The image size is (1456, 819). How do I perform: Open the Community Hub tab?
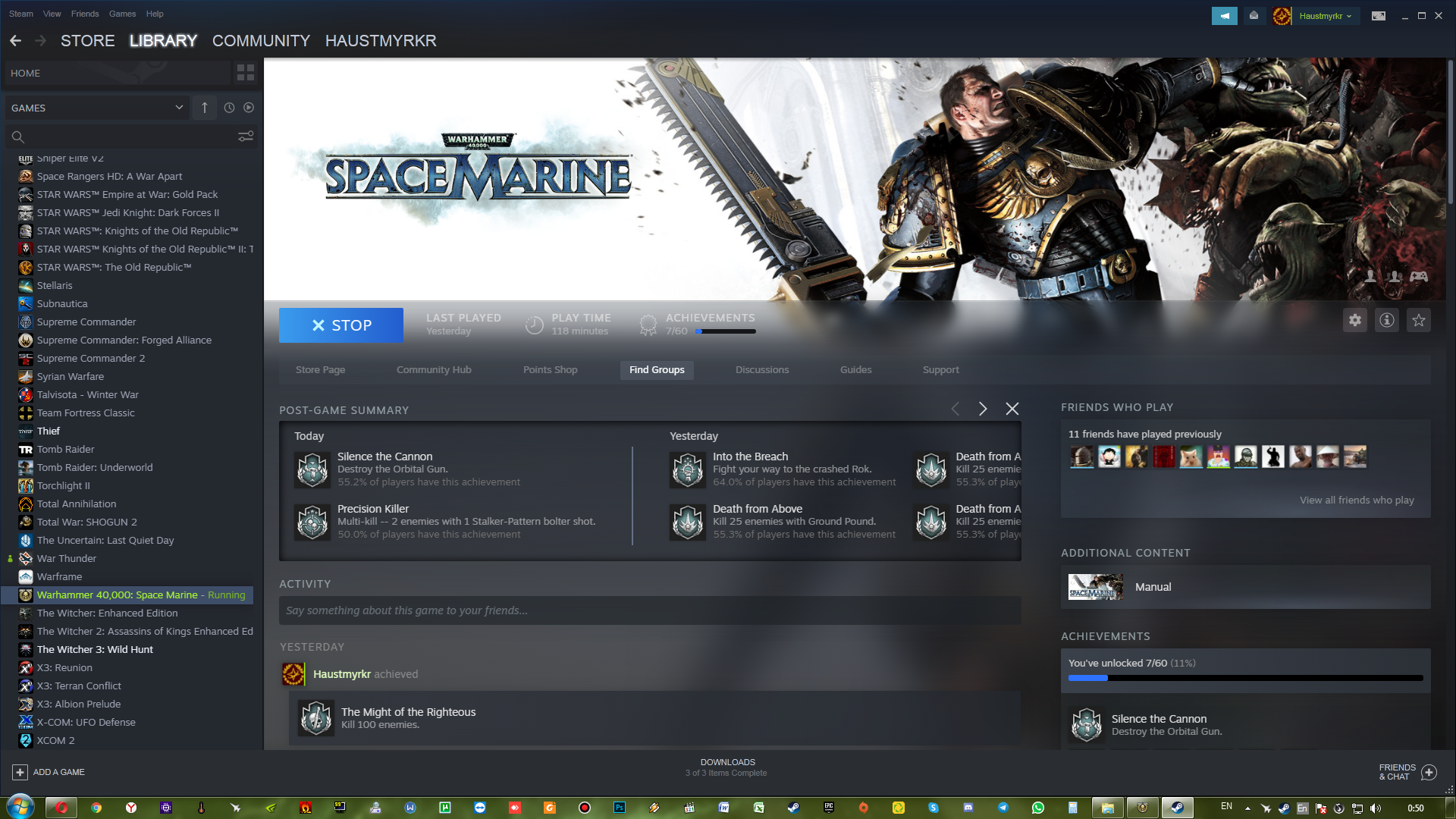(434, 370)
